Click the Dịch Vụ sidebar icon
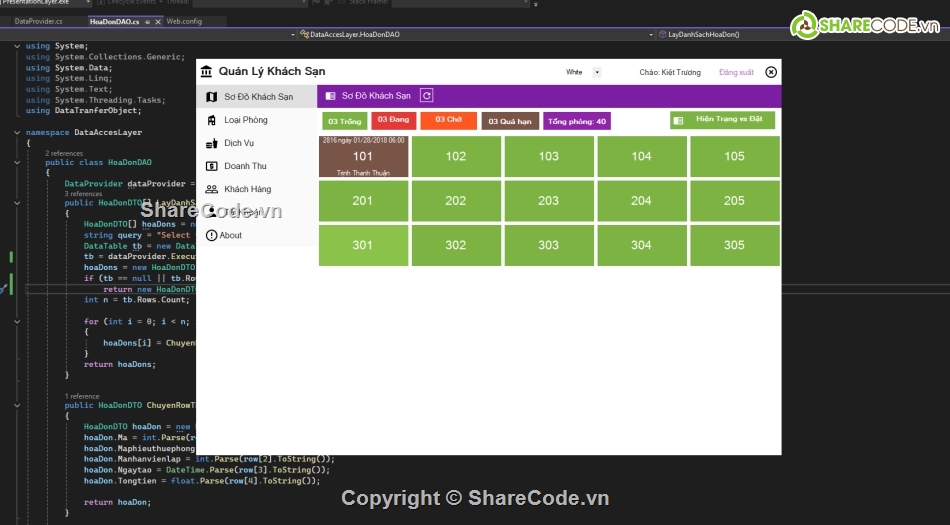Viewport: 950px width, 525px height. click(x=211, y=143)
